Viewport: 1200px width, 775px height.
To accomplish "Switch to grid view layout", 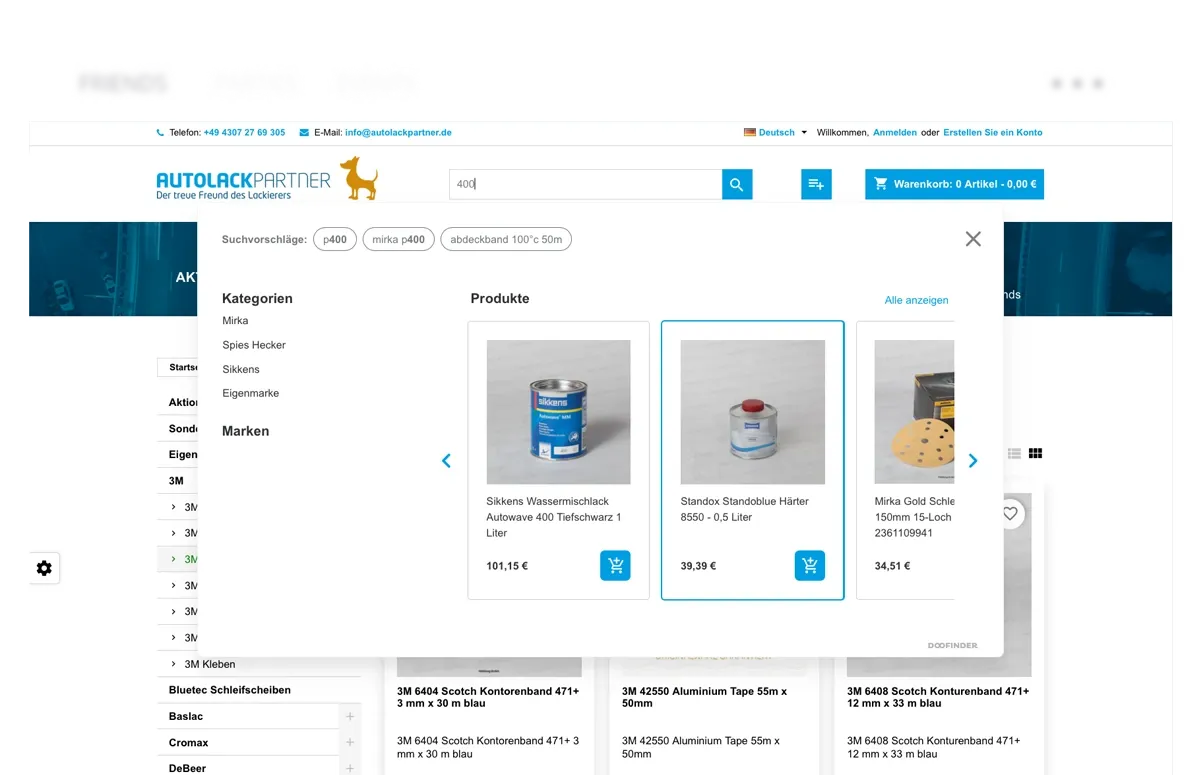I will (1035, 454).
